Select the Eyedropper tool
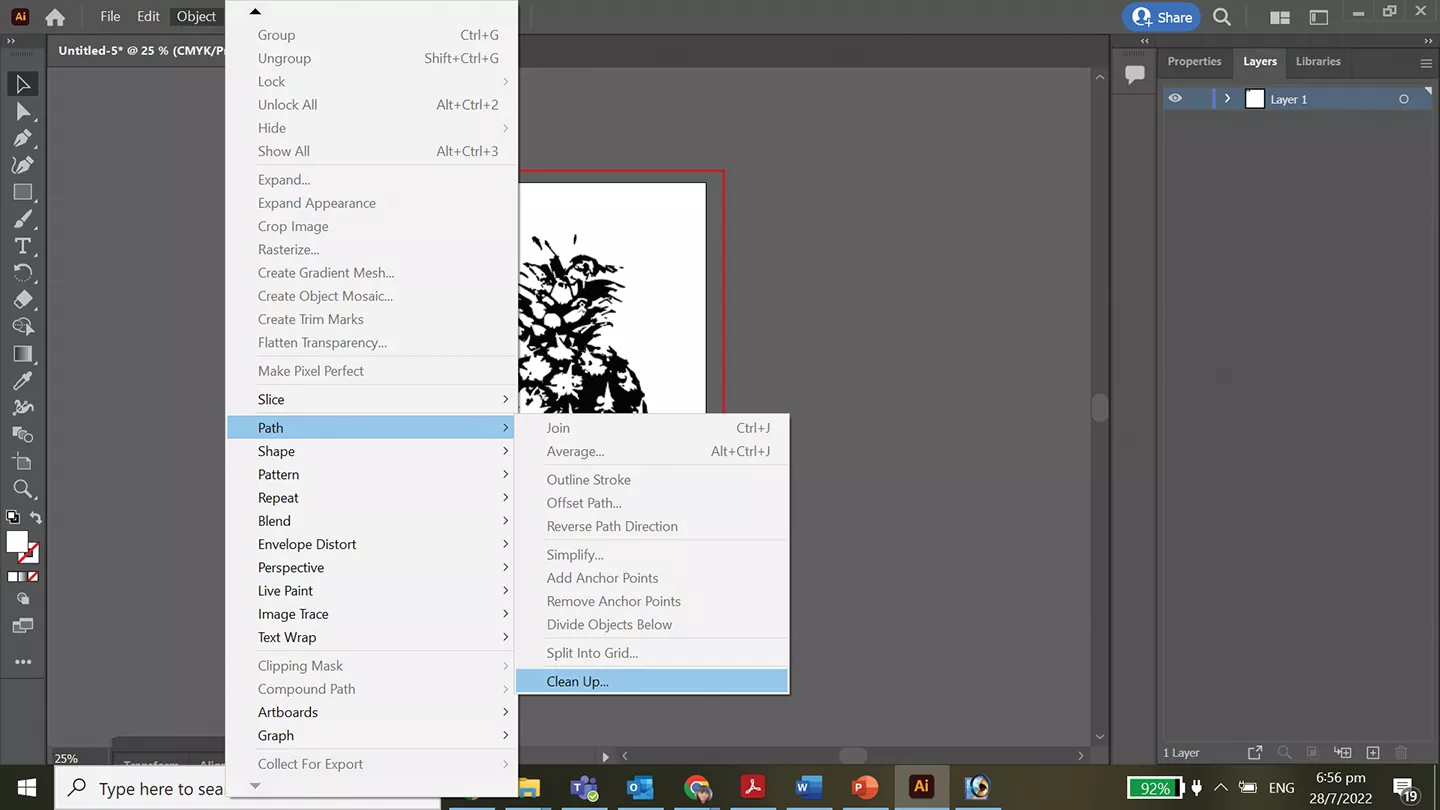The width and height of the screenshot is (1440, 810). point(23,381)
